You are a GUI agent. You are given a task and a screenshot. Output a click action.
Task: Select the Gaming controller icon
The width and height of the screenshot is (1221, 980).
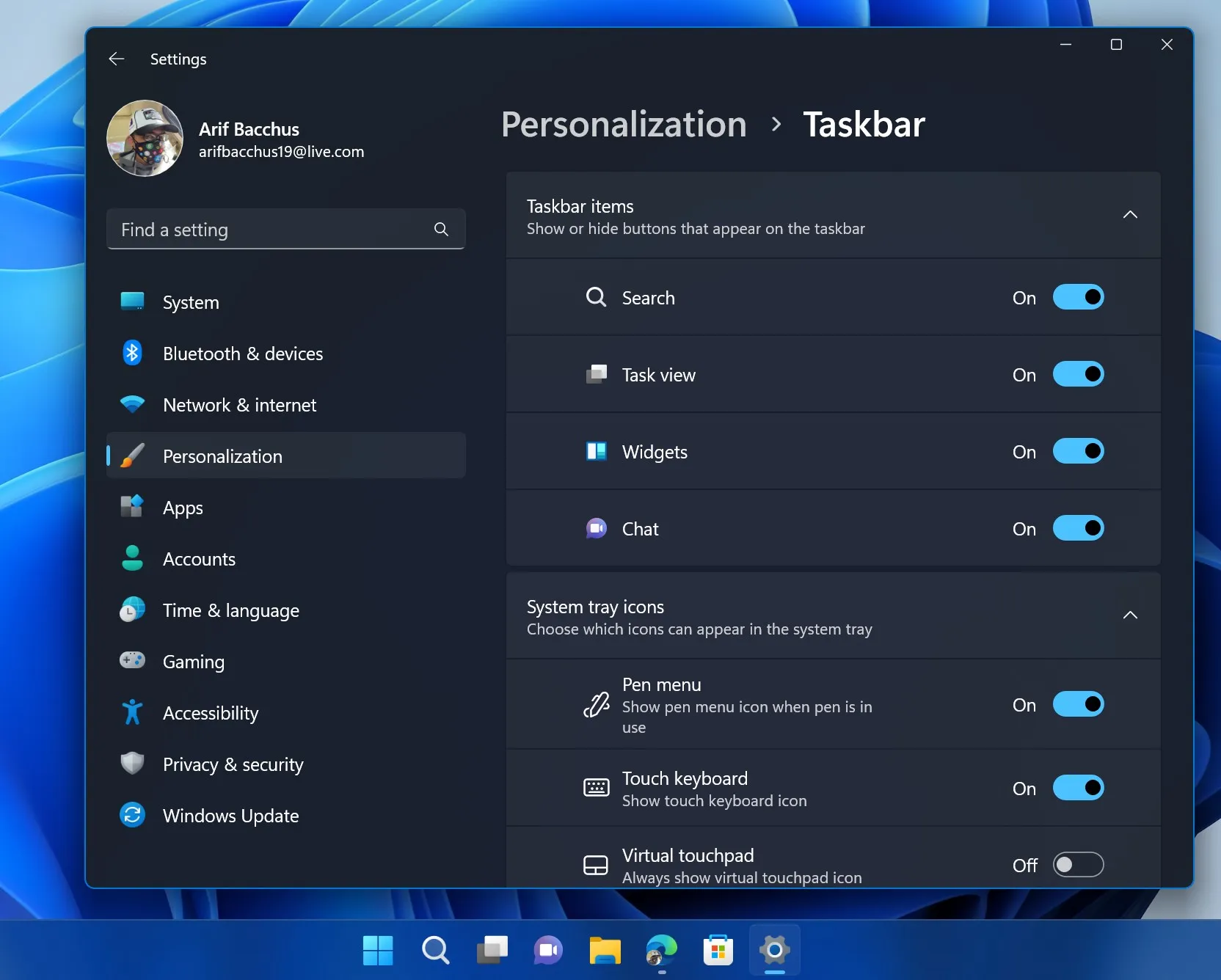(132, 661)
